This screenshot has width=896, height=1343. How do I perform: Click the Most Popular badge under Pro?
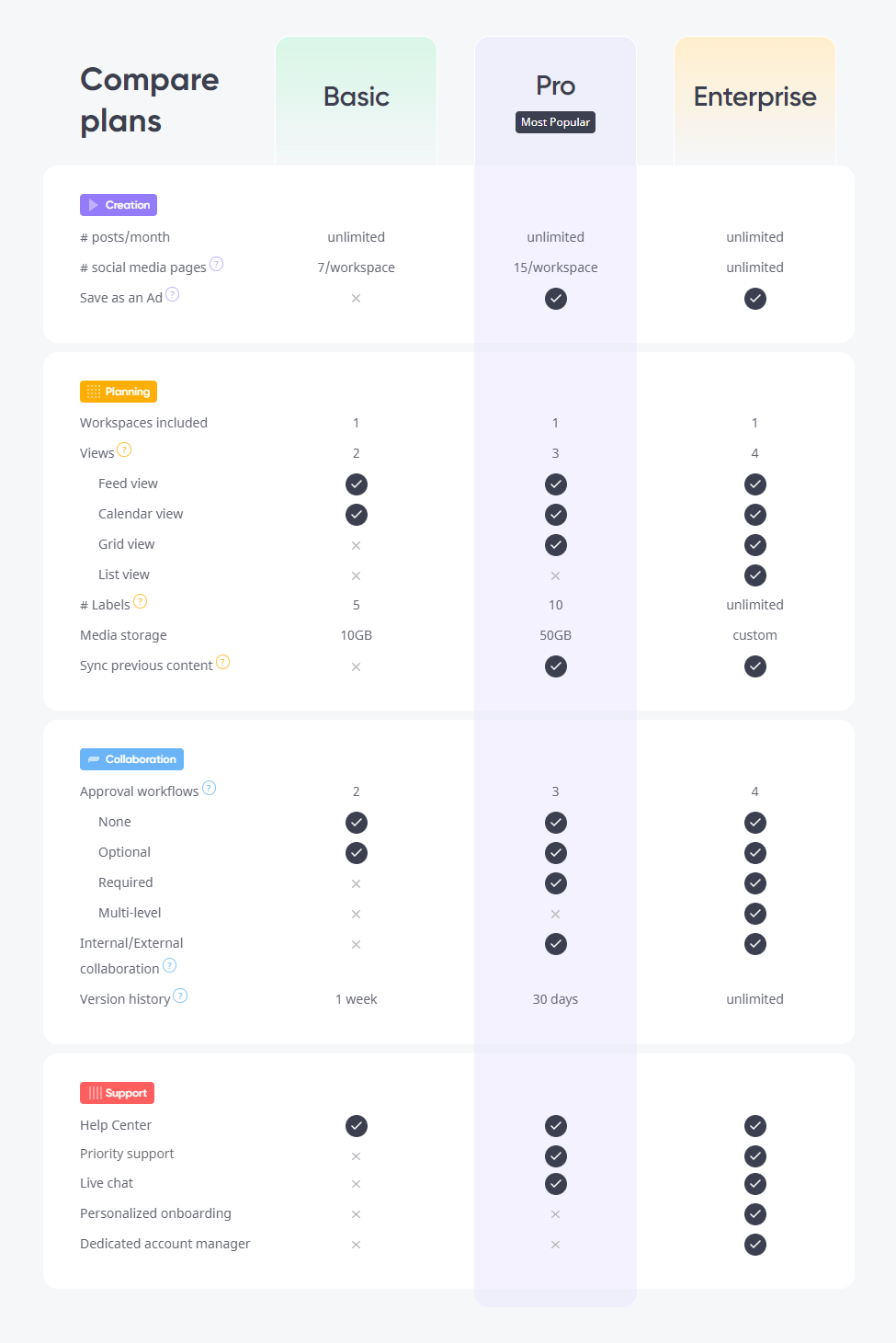556,122
